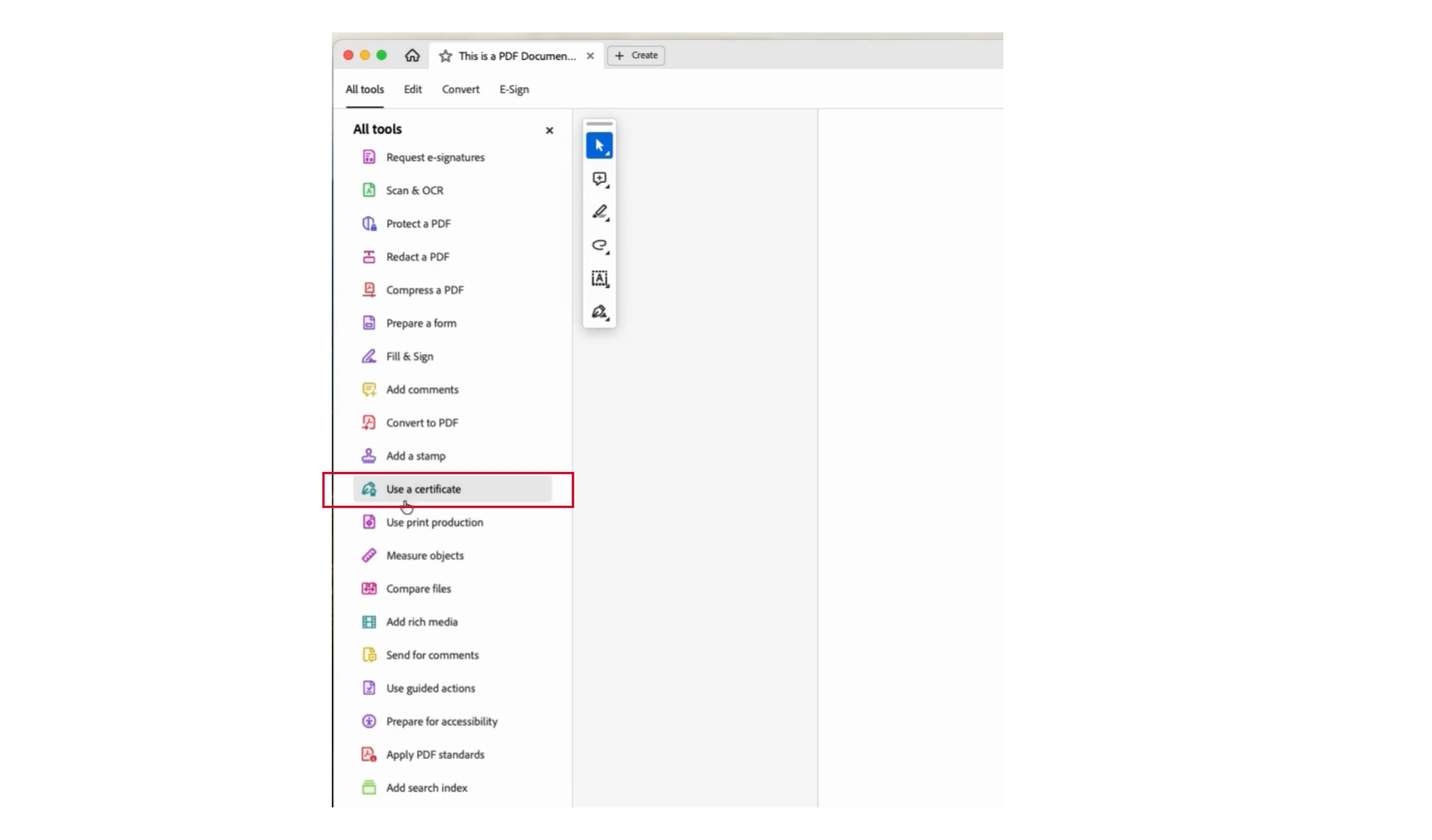Star the PDF document tab
The image size is (1432, 840).
tap(446, 56)
